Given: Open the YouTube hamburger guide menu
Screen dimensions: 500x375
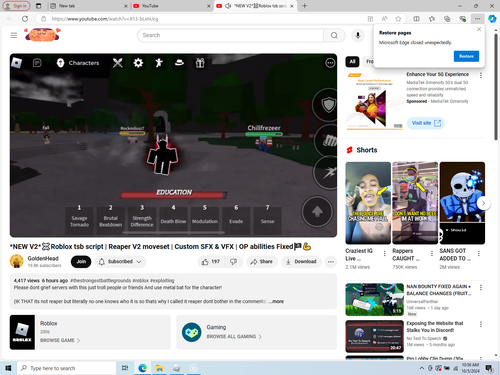Looking at the screenshot, I should (x=14, y=35).
